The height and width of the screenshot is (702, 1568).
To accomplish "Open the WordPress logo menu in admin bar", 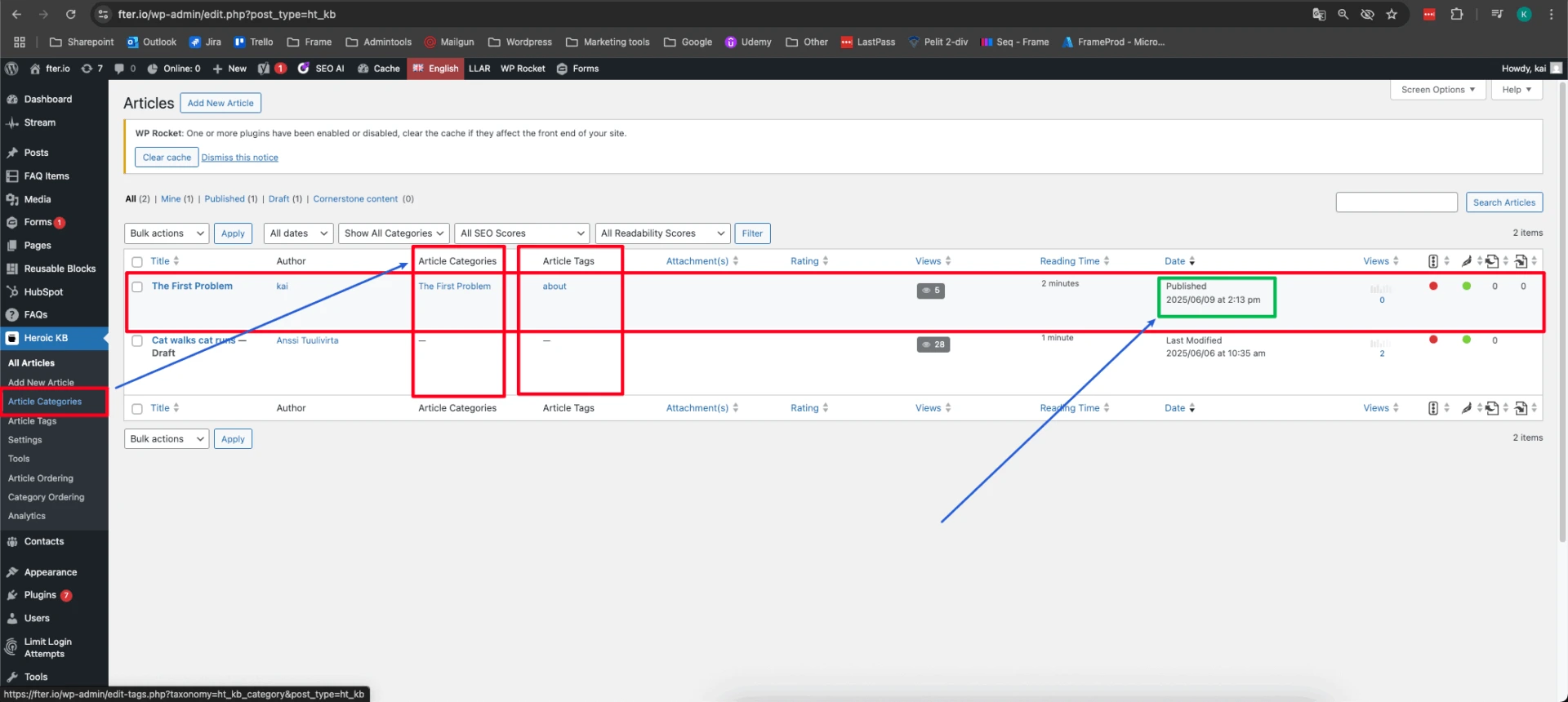I will 11,69.
